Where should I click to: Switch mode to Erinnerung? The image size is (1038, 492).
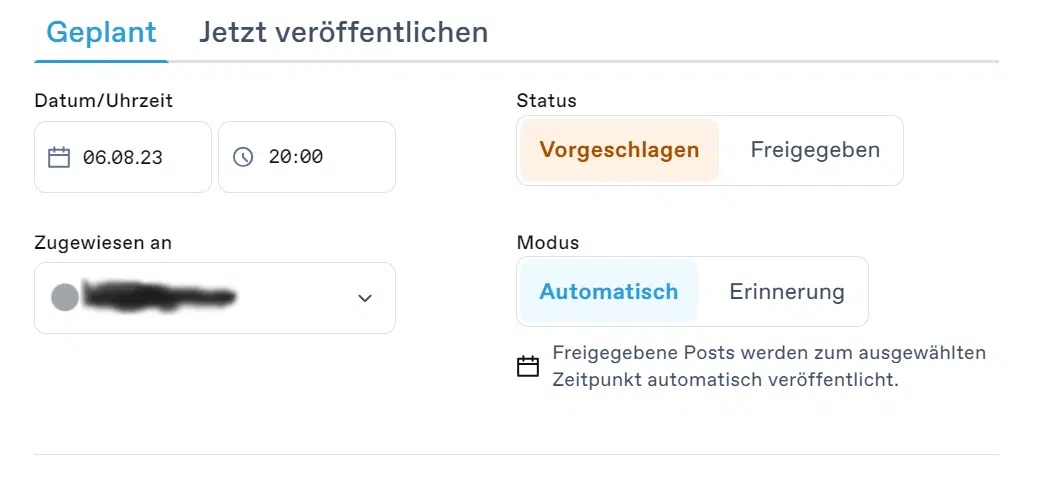coord(787,292)
